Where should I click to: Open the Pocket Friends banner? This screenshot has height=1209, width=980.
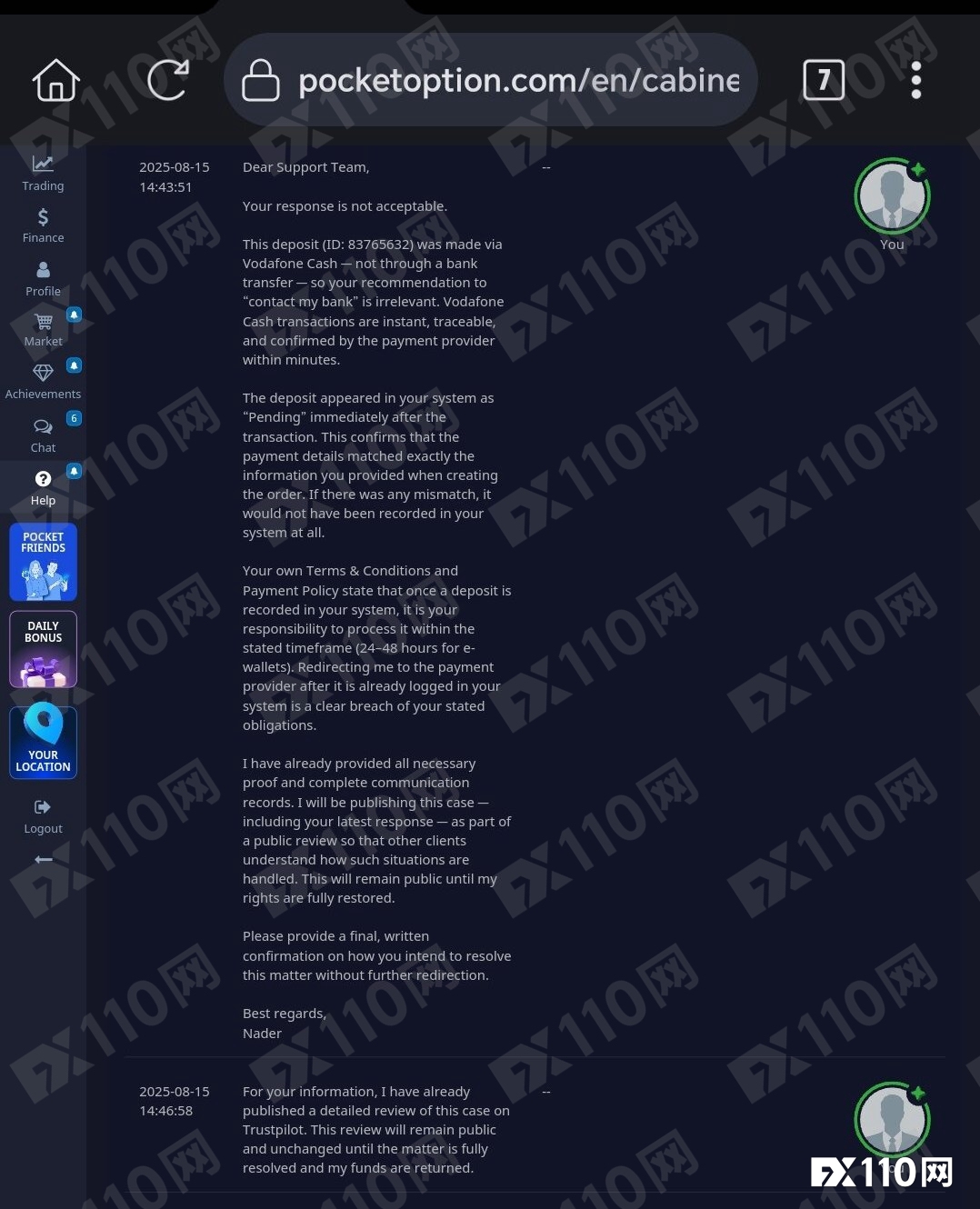pos(43,562)
